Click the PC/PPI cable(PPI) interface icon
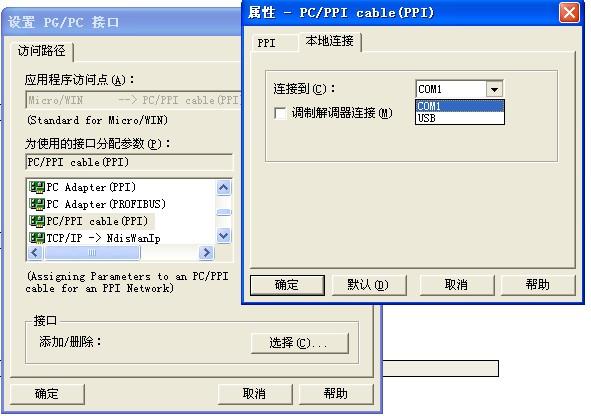 coord(37,221)
